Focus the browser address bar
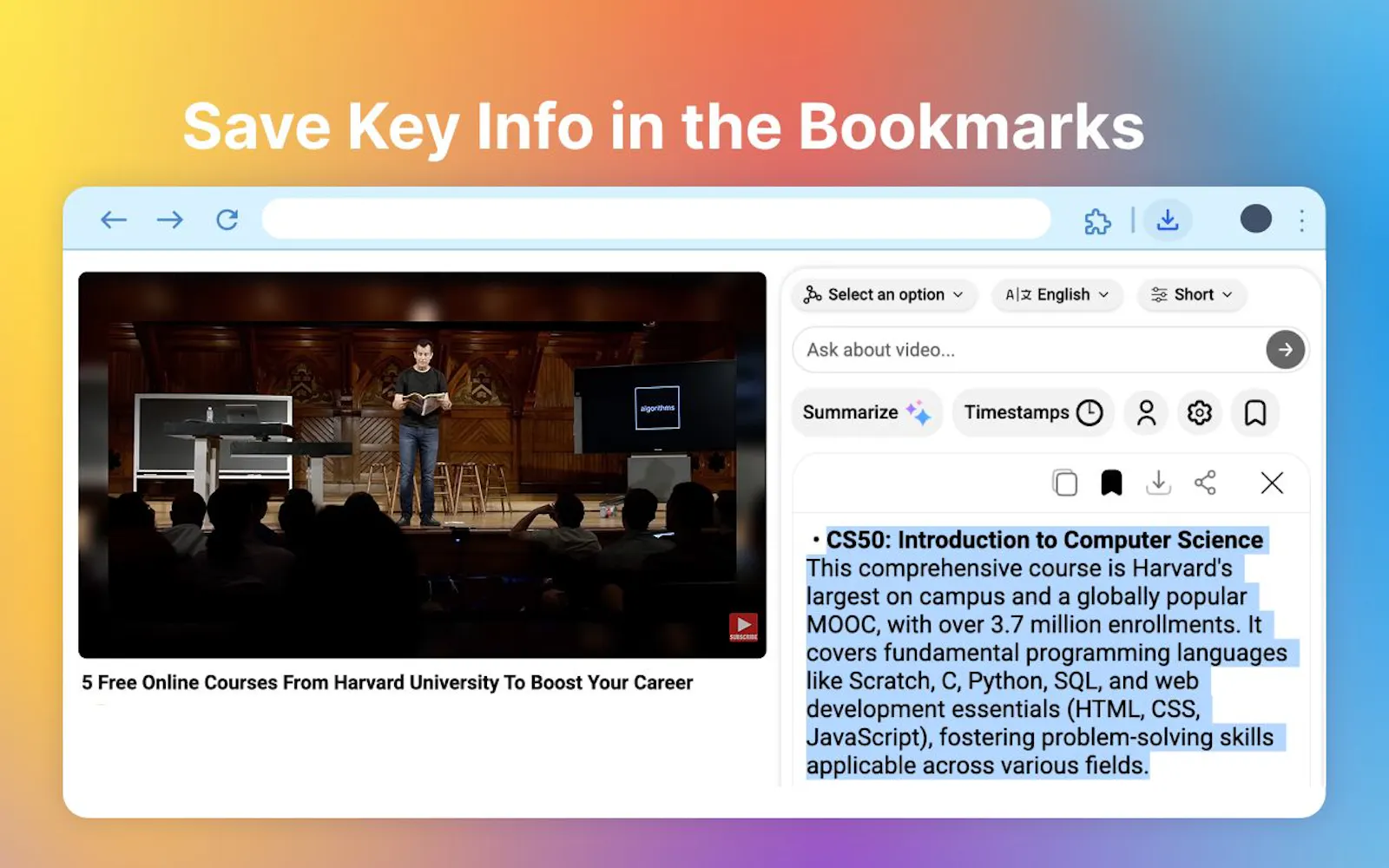1389x868 pixels. pos(656,220)
